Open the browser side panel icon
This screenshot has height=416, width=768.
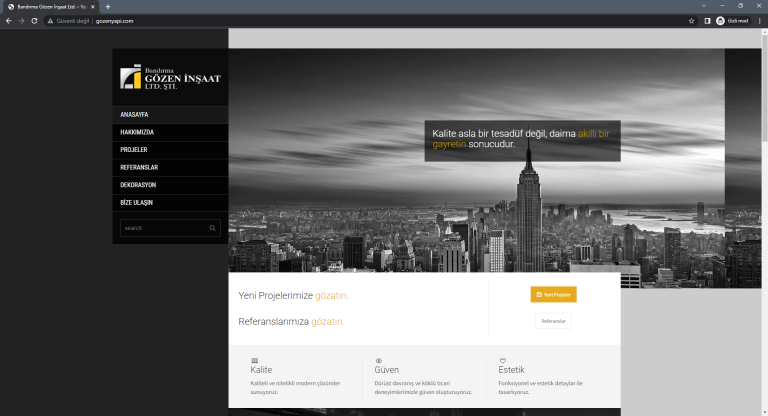(707, 21)
